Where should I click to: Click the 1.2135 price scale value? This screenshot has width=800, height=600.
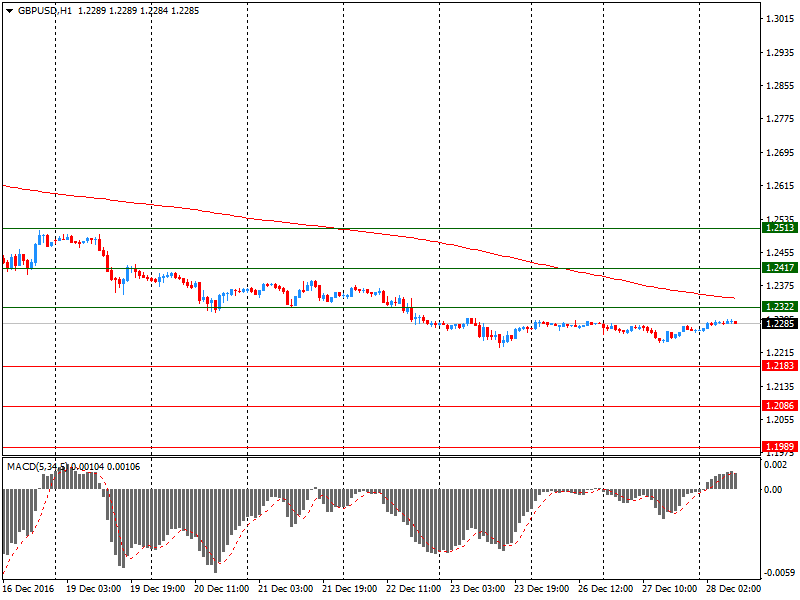click(x=780, y=386)
